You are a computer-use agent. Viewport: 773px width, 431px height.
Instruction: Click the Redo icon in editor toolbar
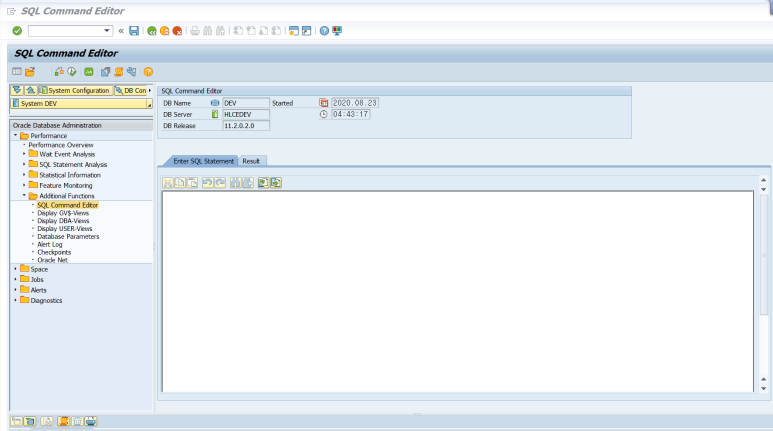coord(220,183)
